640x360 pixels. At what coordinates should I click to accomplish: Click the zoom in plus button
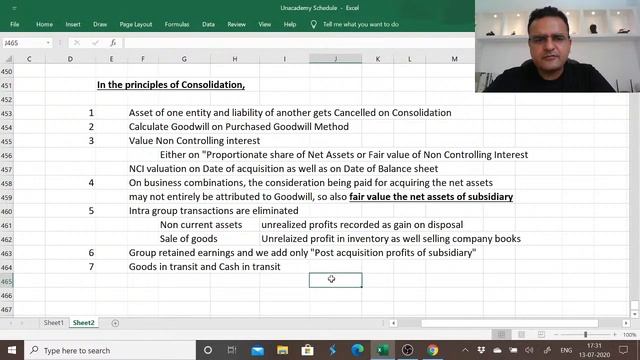click(x=615, y=335)
